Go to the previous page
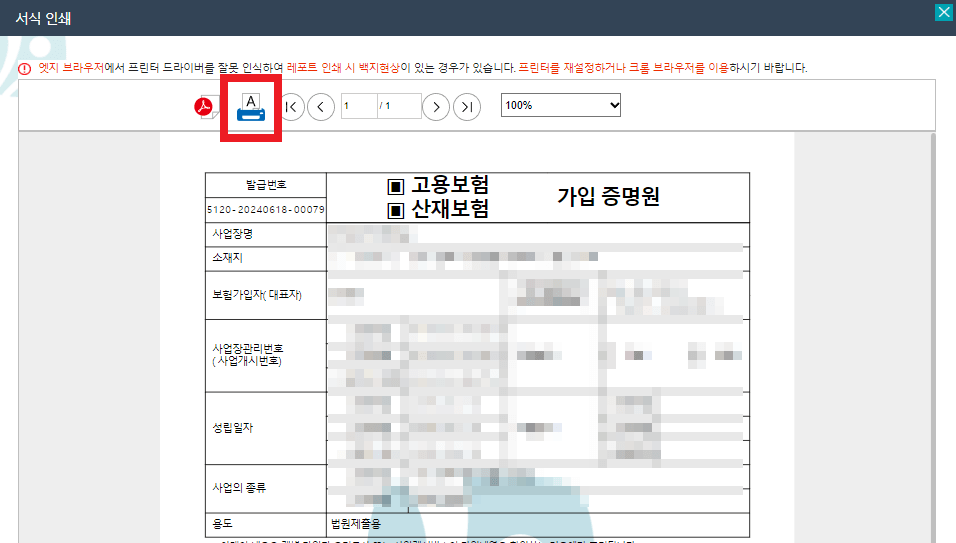This screenshot has height=543, width=956. (x=321, y=107)
